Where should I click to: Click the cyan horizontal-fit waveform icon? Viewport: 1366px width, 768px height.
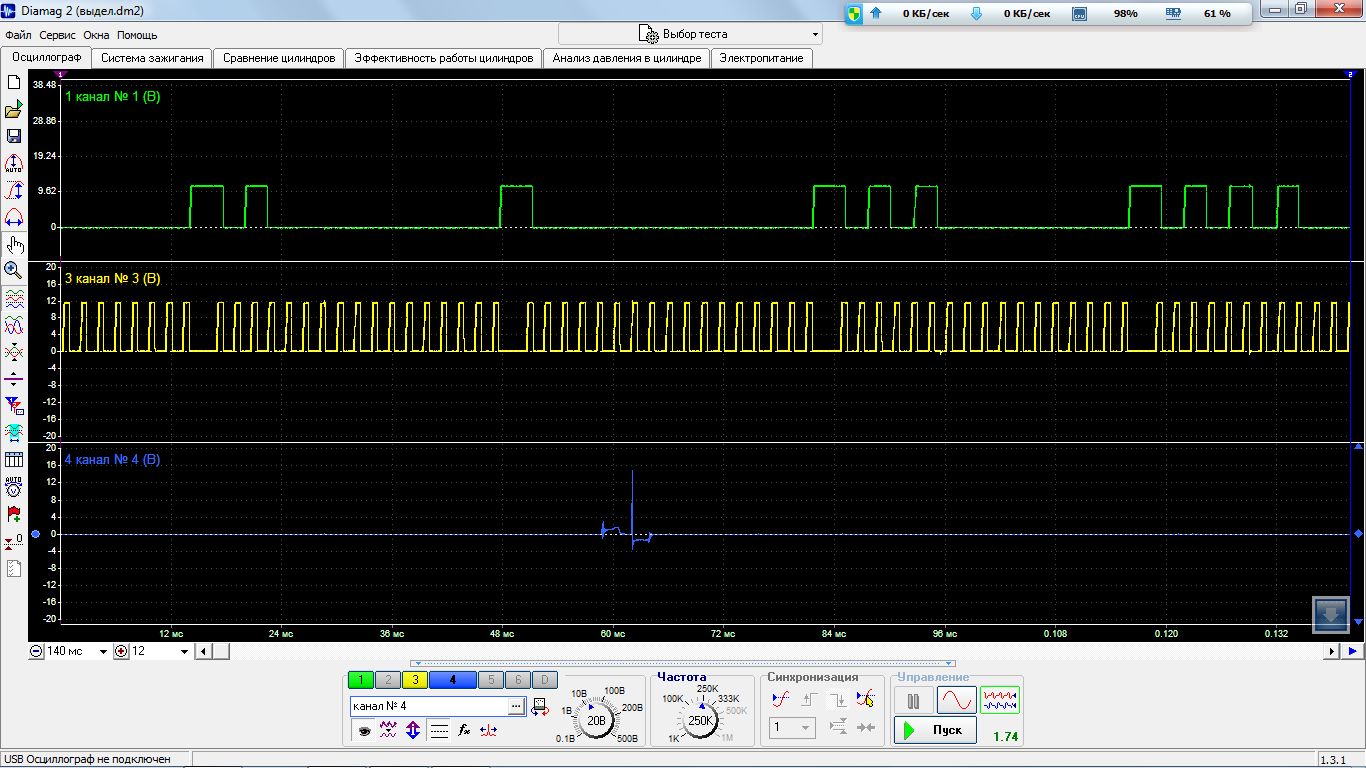pyautogui.click(x=14, y=432)
